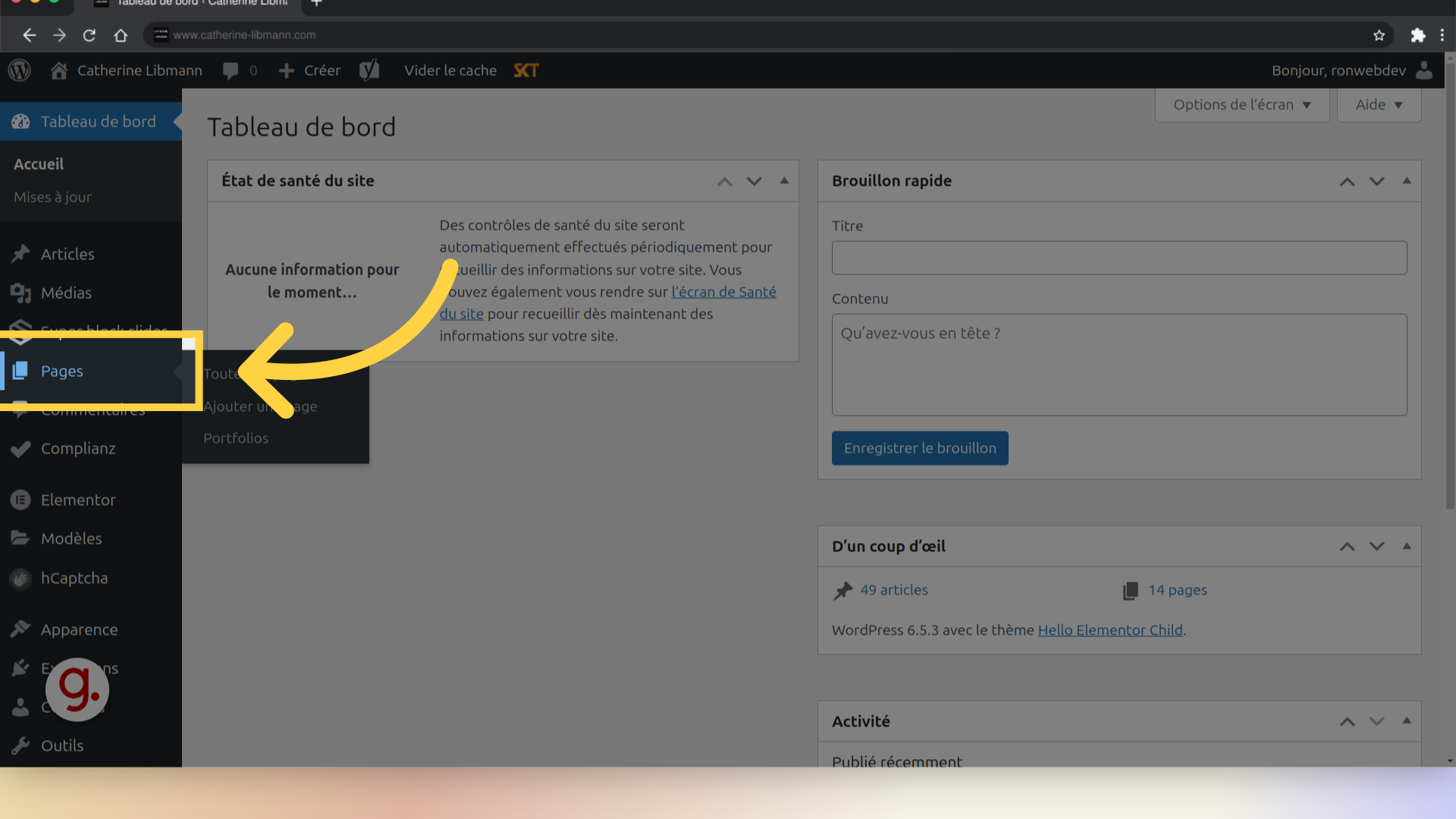Open hCaptcha in sidebar
This screenshot has height=819, width=1456.
pos(74,578)
